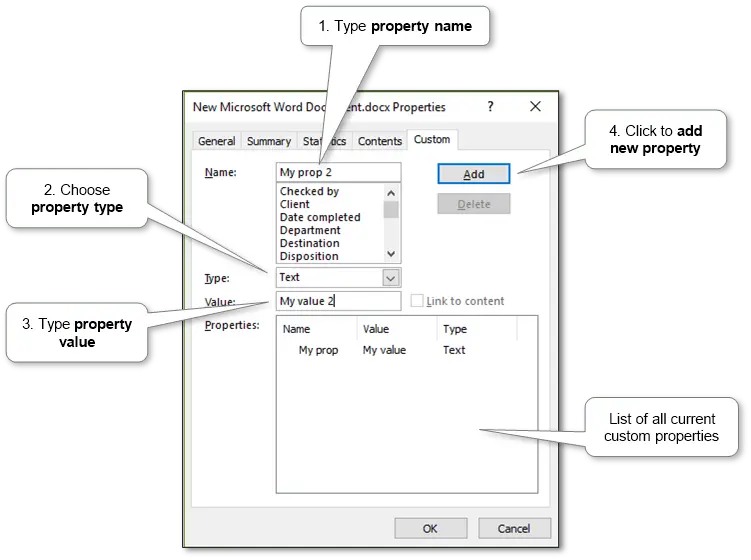Image resolution: width=751 pixels, height=560 pixels.
Task: Click Add to add new property
Action: [474, 174]
